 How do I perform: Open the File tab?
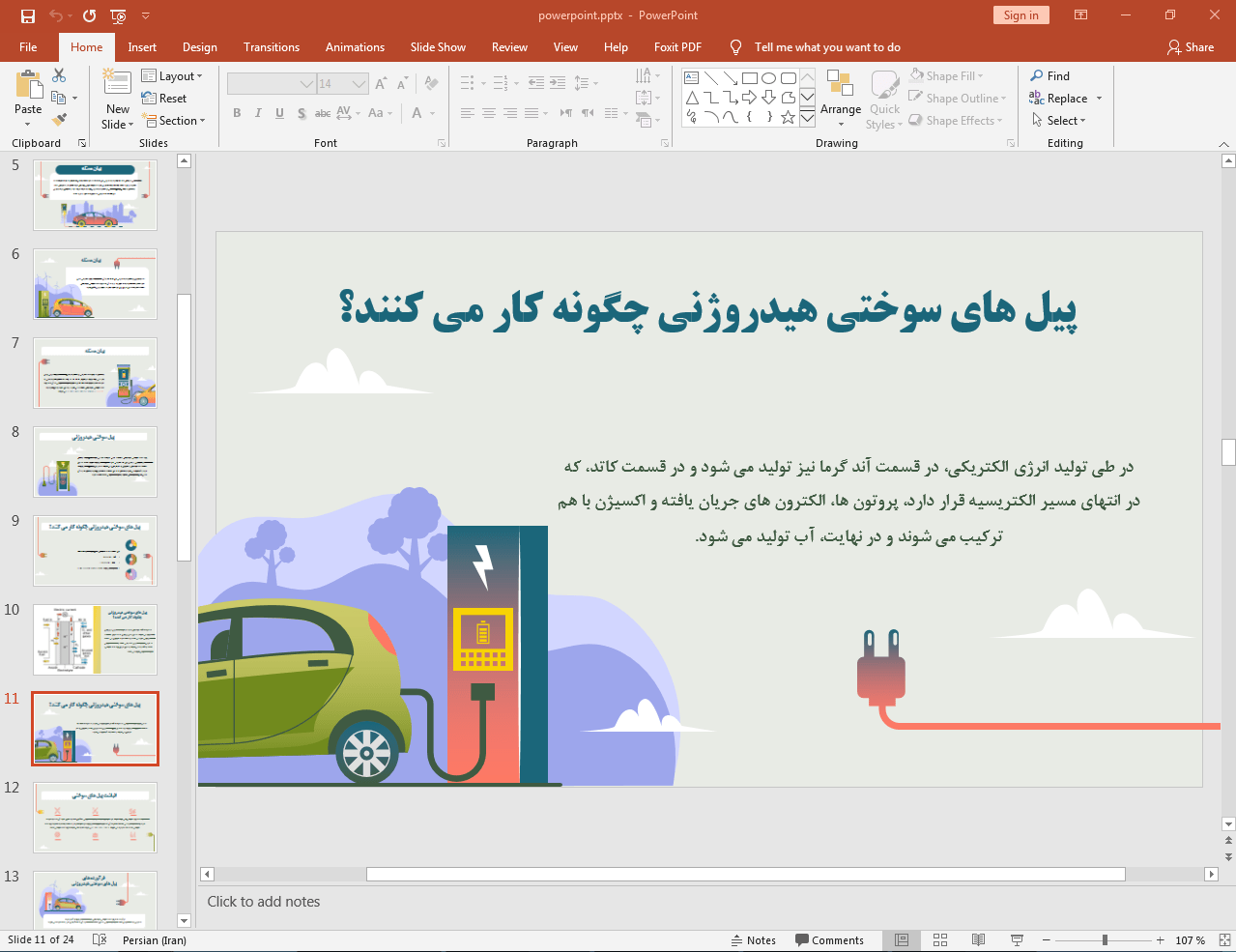tap(28, 46)
